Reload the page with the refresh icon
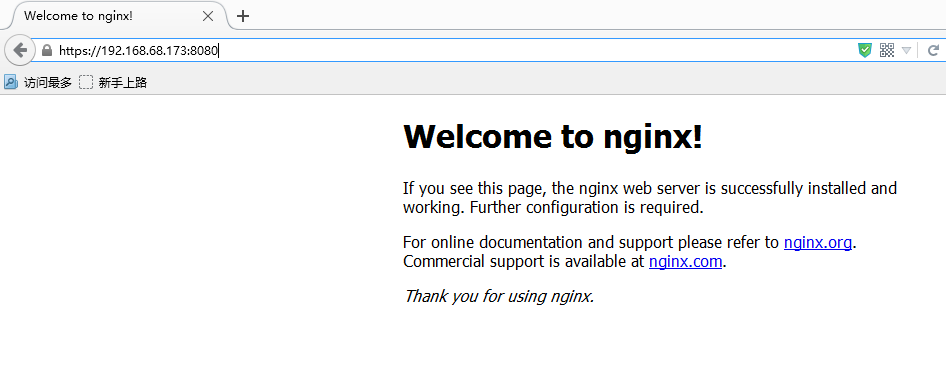Screen dimensions: 946x378 [933, 51]
